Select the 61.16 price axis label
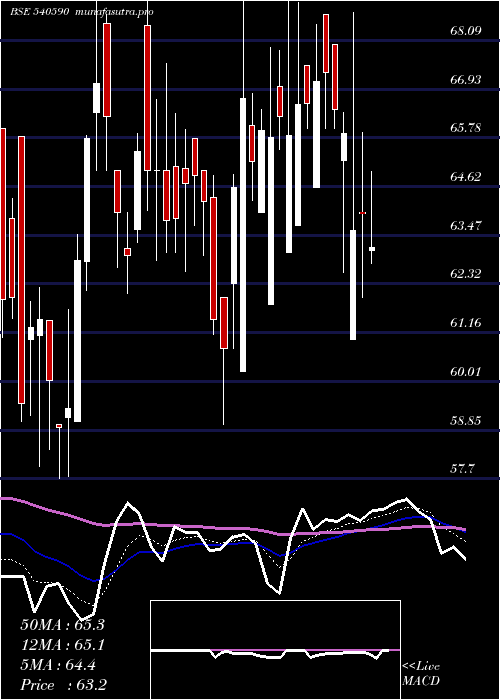 pos(465,322)
